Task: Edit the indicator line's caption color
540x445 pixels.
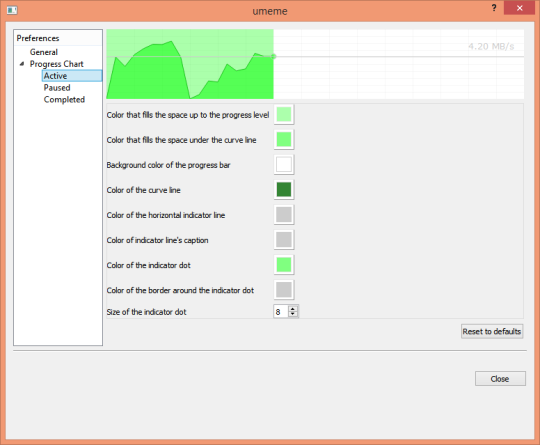Action: (x=284, y=240)
